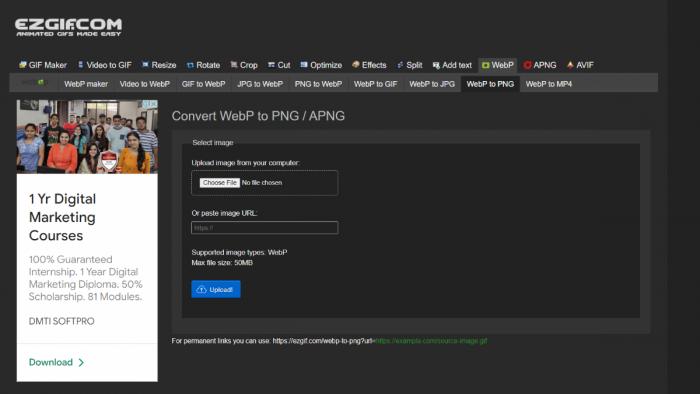This screenshot has height=394, width=700.
Task: Select the Video to GIF icon
Action: coord(81,65)
